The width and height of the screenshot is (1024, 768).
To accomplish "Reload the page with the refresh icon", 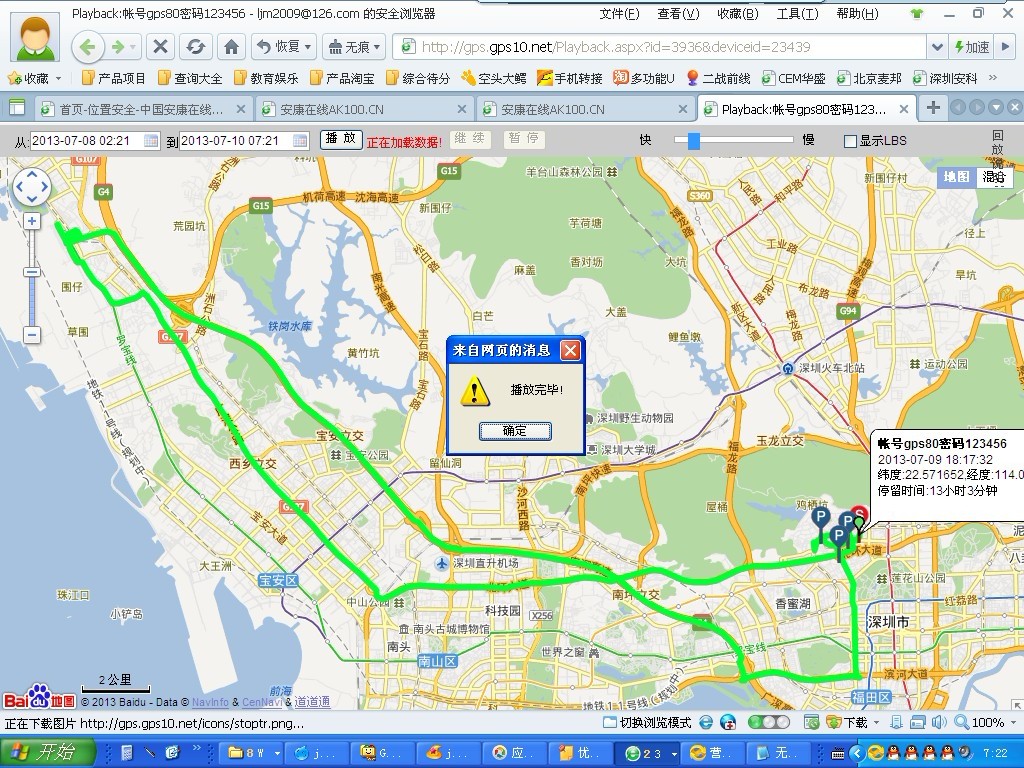I will pyautogui.click(x=195, y=47).
